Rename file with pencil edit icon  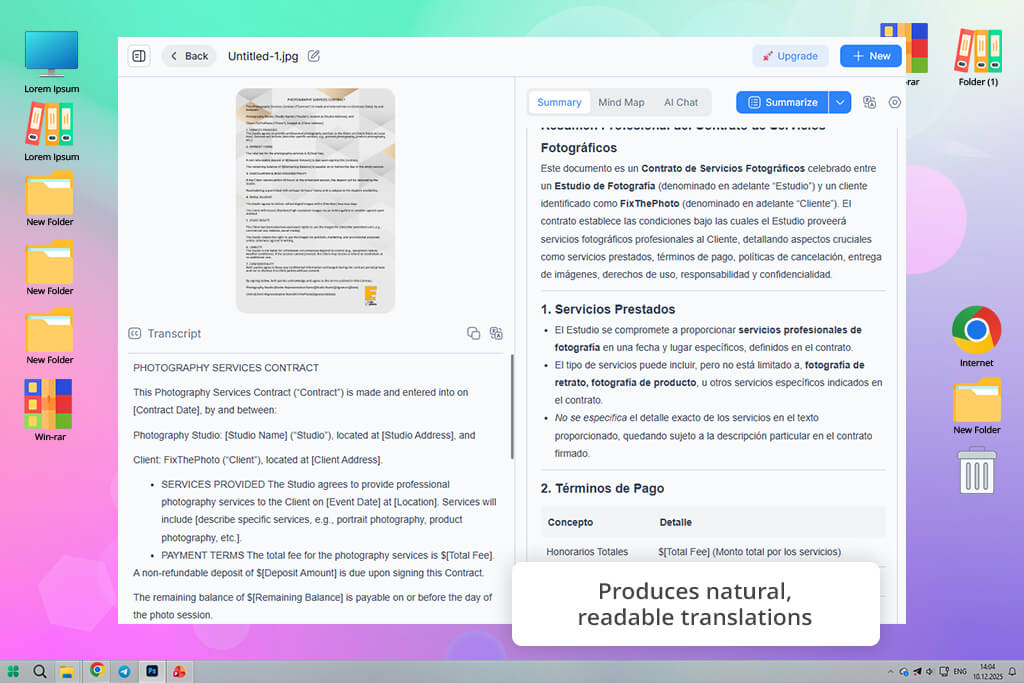314,56
